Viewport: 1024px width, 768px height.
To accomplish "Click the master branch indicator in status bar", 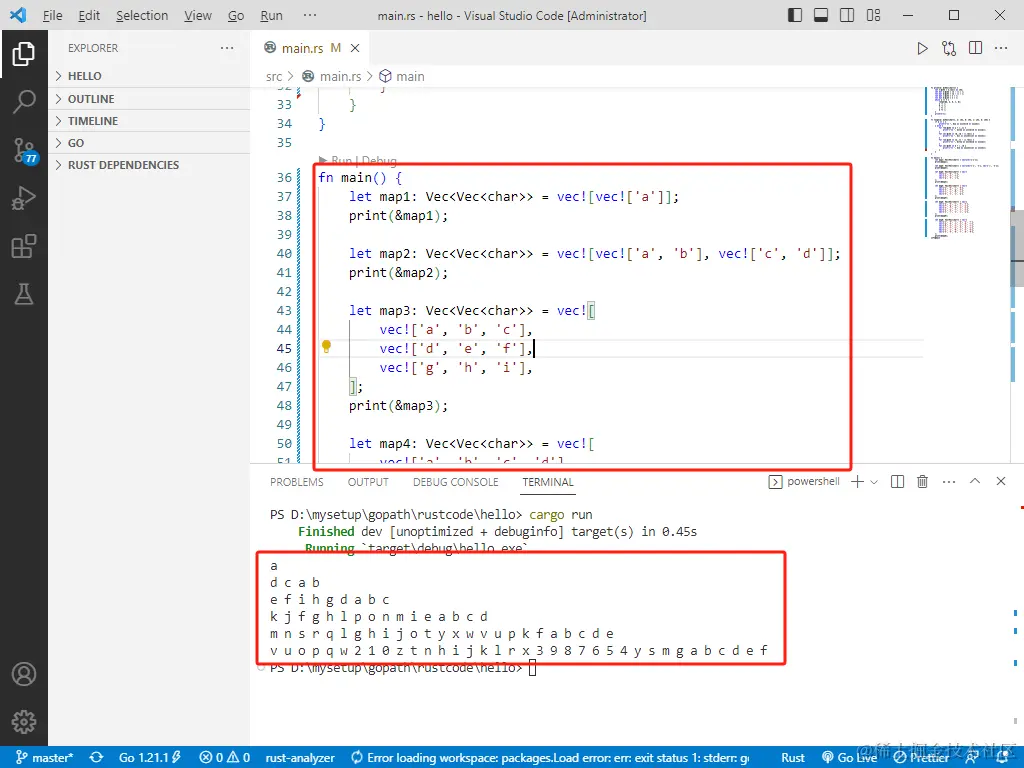I will click(44, 758).
